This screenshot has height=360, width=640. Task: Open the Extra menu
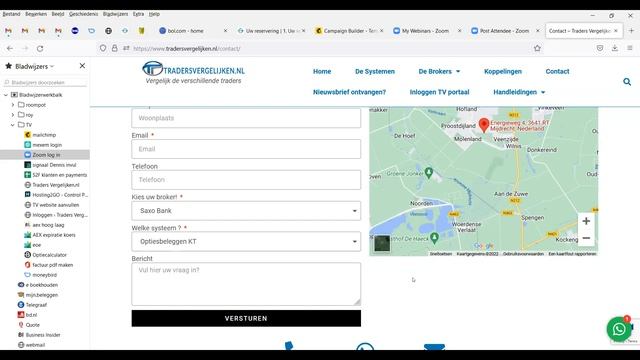coord(138,14)
